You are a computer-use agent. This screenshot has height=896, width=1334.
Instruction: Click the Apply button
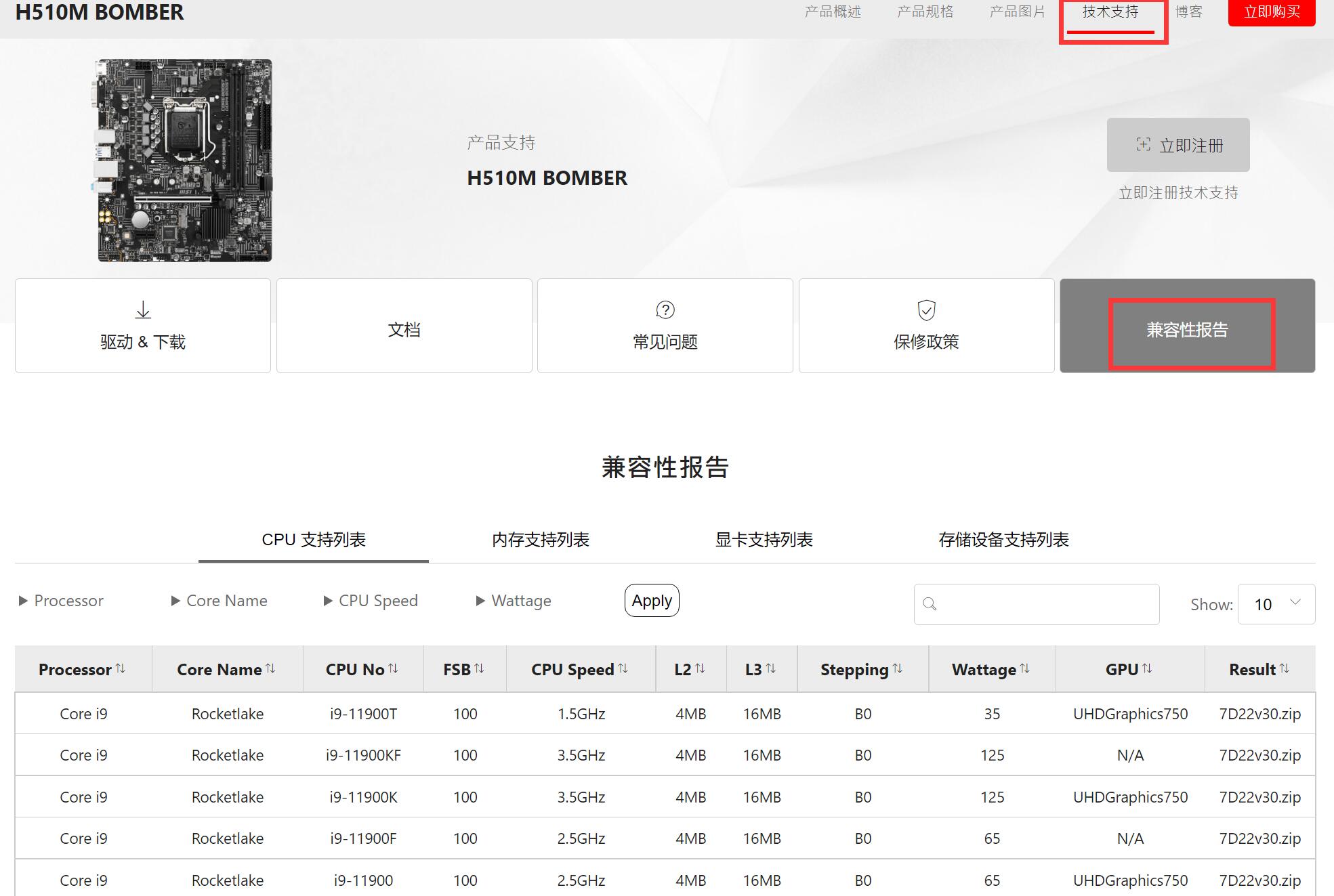pyautogui.click(x=651, y=600)
